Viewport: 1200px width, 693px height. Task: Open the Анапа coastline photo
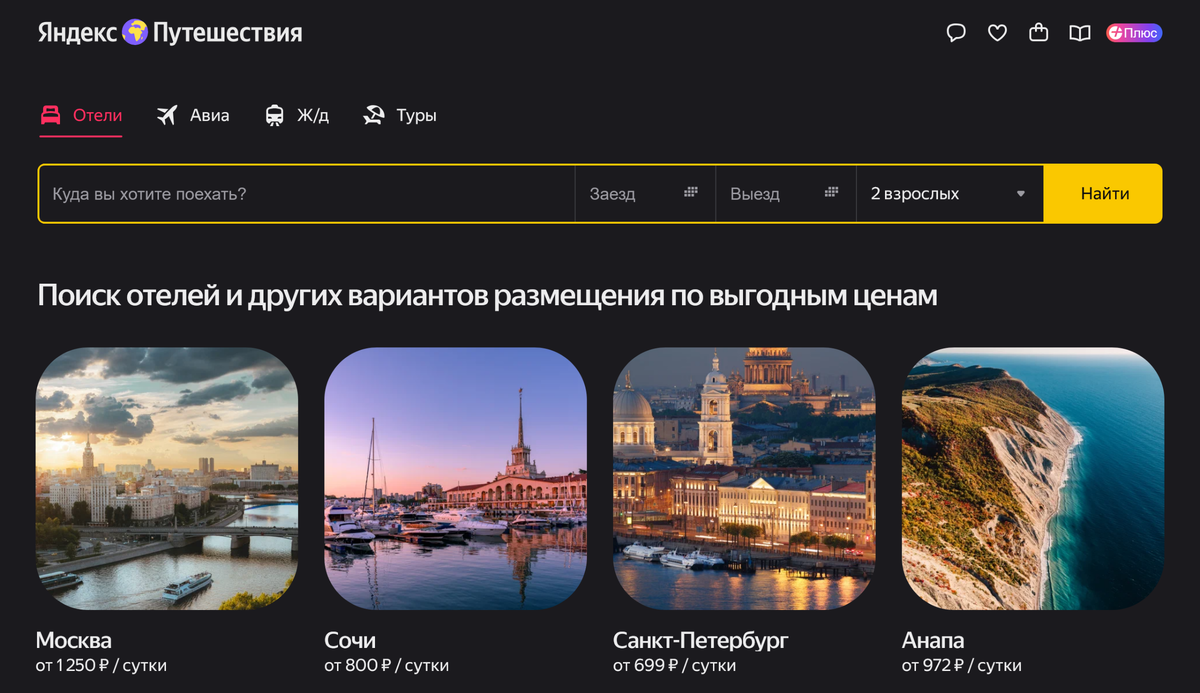[x=1033, y=479]
